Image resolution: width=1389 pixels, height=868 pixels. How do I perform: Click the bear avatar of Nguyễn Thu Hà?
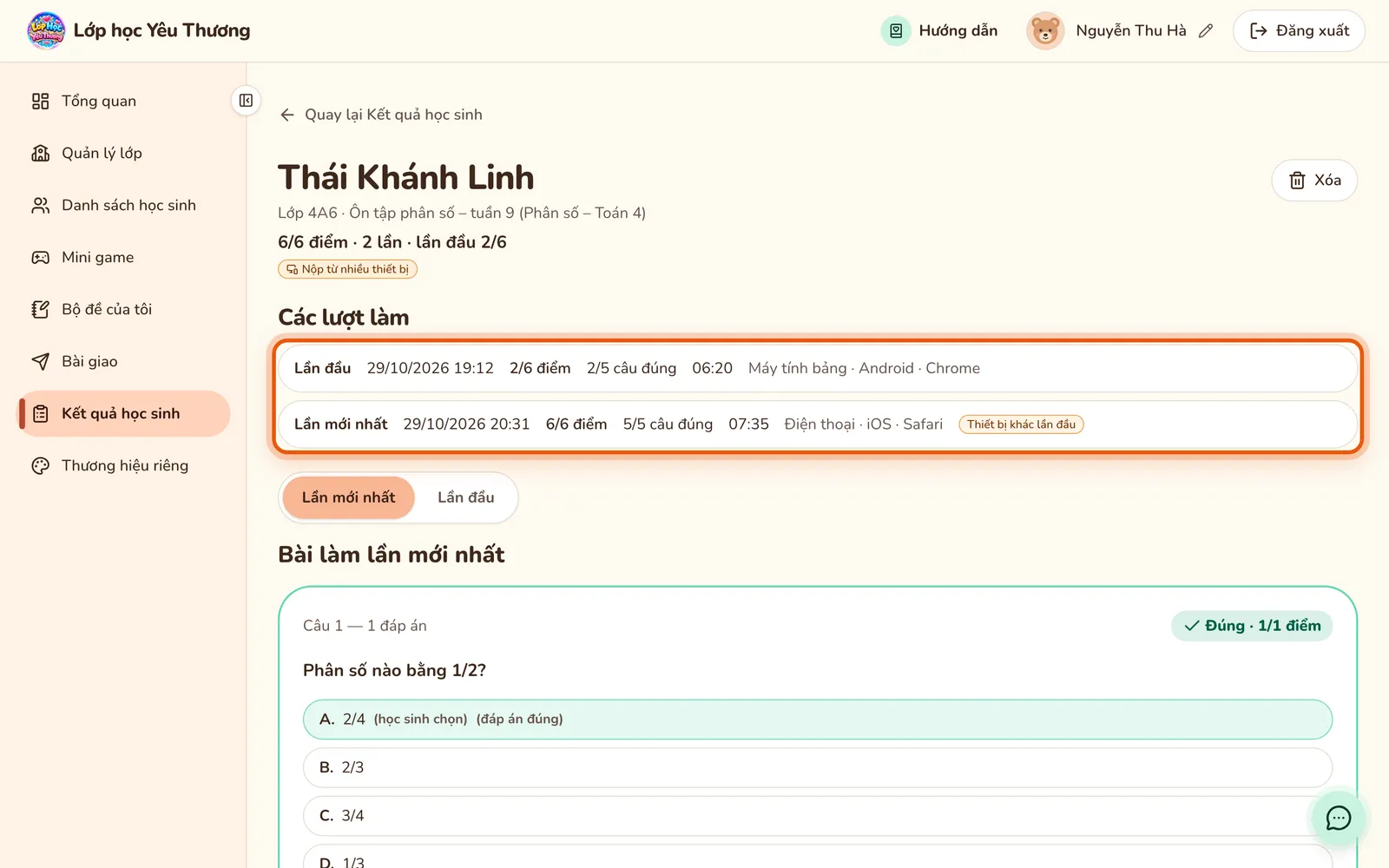pyautogui.click(x=1045, y=30)
